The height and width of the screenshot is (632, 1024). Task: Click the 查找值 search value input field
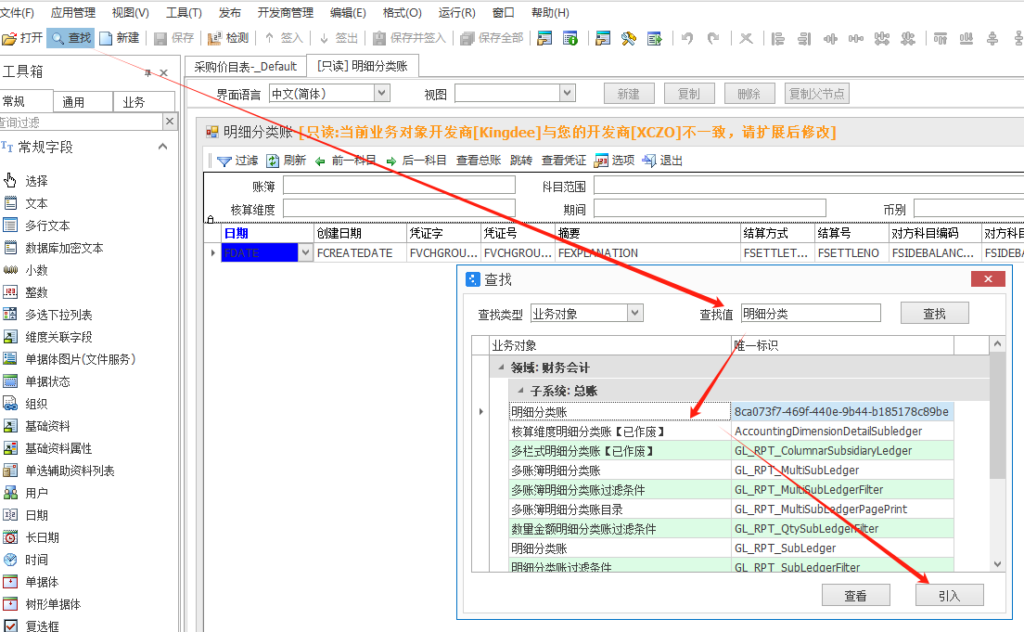coord(810,314)
